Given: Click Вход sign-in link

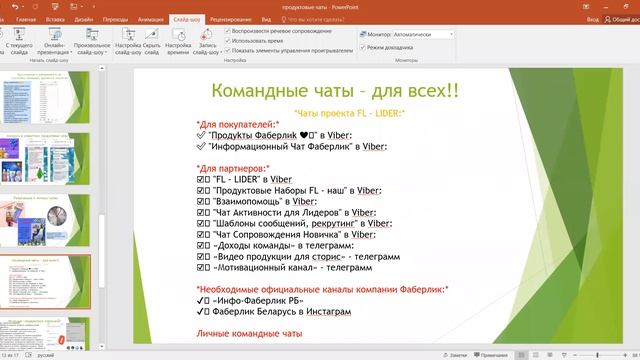Looking at the screenshot, I should pos(593,19).
